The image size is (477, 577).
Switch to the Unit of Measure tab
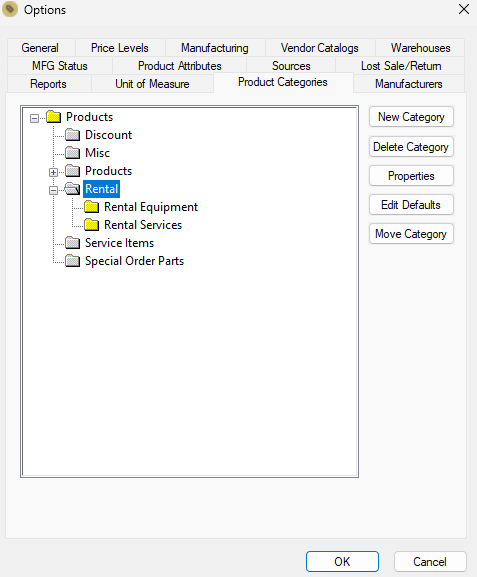pos(152,84)
